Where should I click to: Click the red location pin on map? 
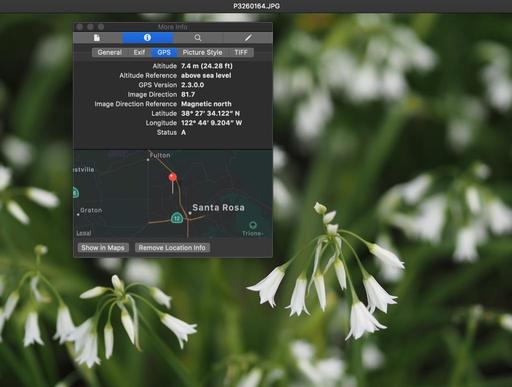coord(172,178)
